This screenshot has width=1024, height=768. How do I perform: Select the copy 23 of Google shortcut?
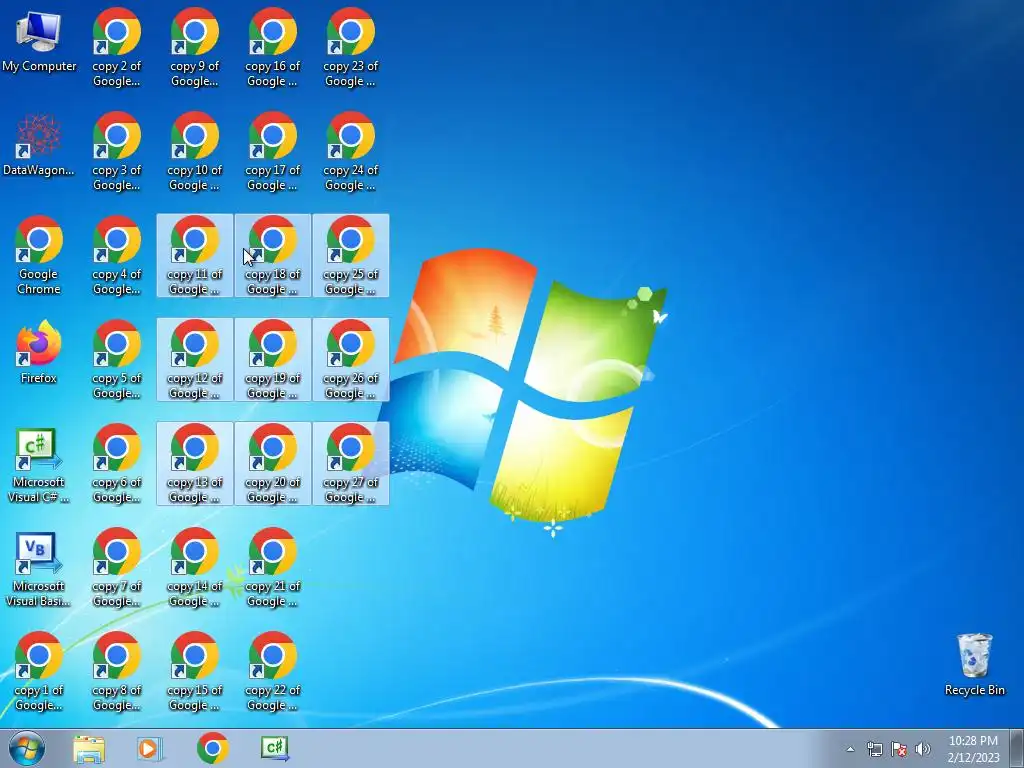point(351,48)
